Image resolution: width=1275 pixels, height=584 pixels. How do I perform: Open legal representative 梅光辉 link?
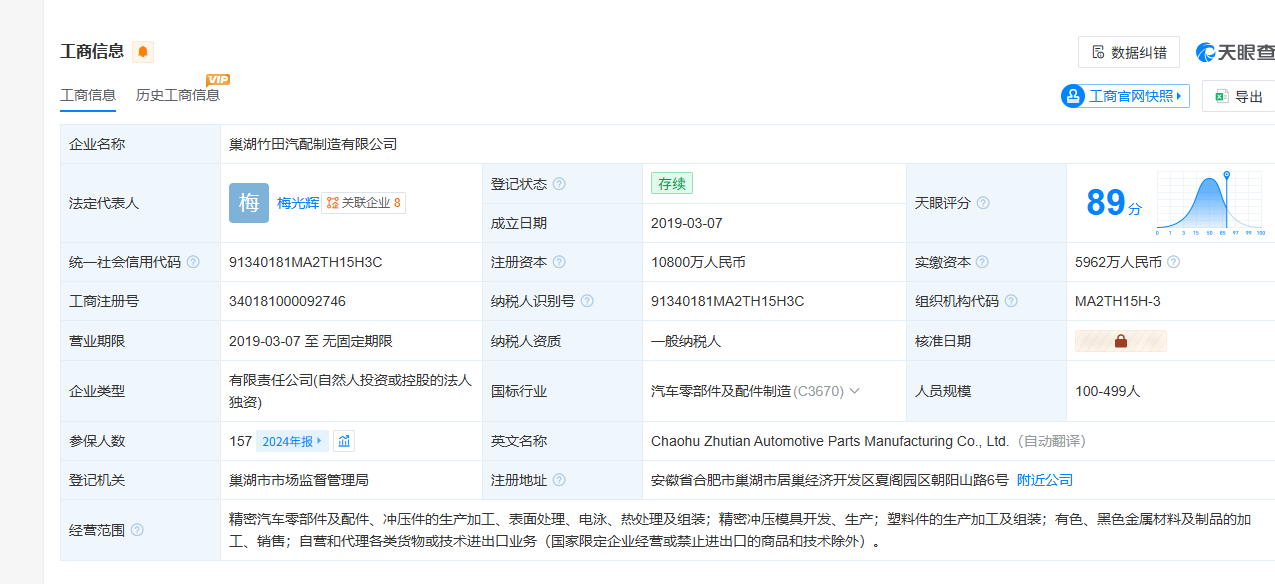click(x=298, y=203)
